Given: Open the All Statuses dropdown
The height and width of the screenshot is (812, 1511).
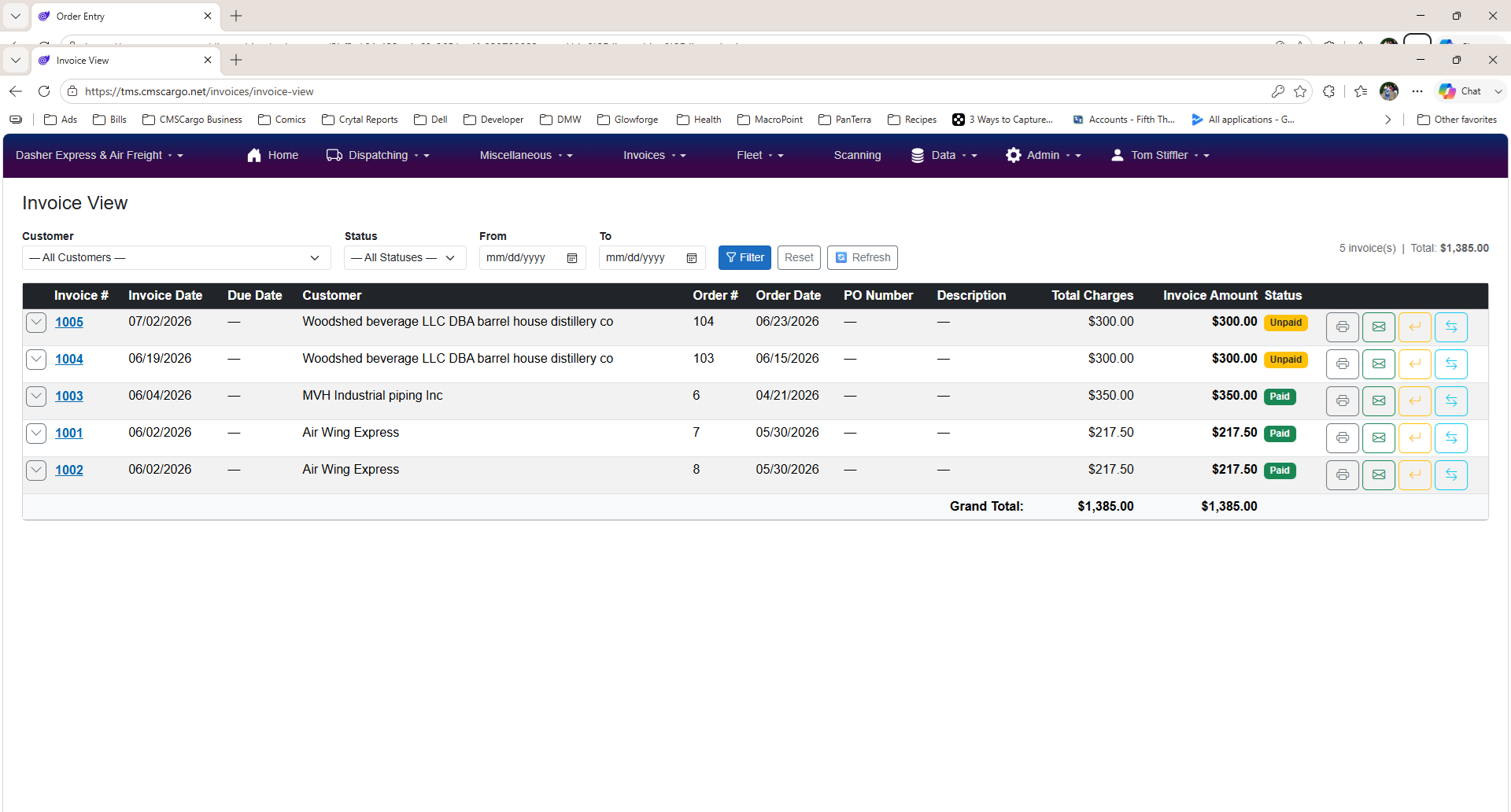Looking at the screenshot, I should 405,257.
